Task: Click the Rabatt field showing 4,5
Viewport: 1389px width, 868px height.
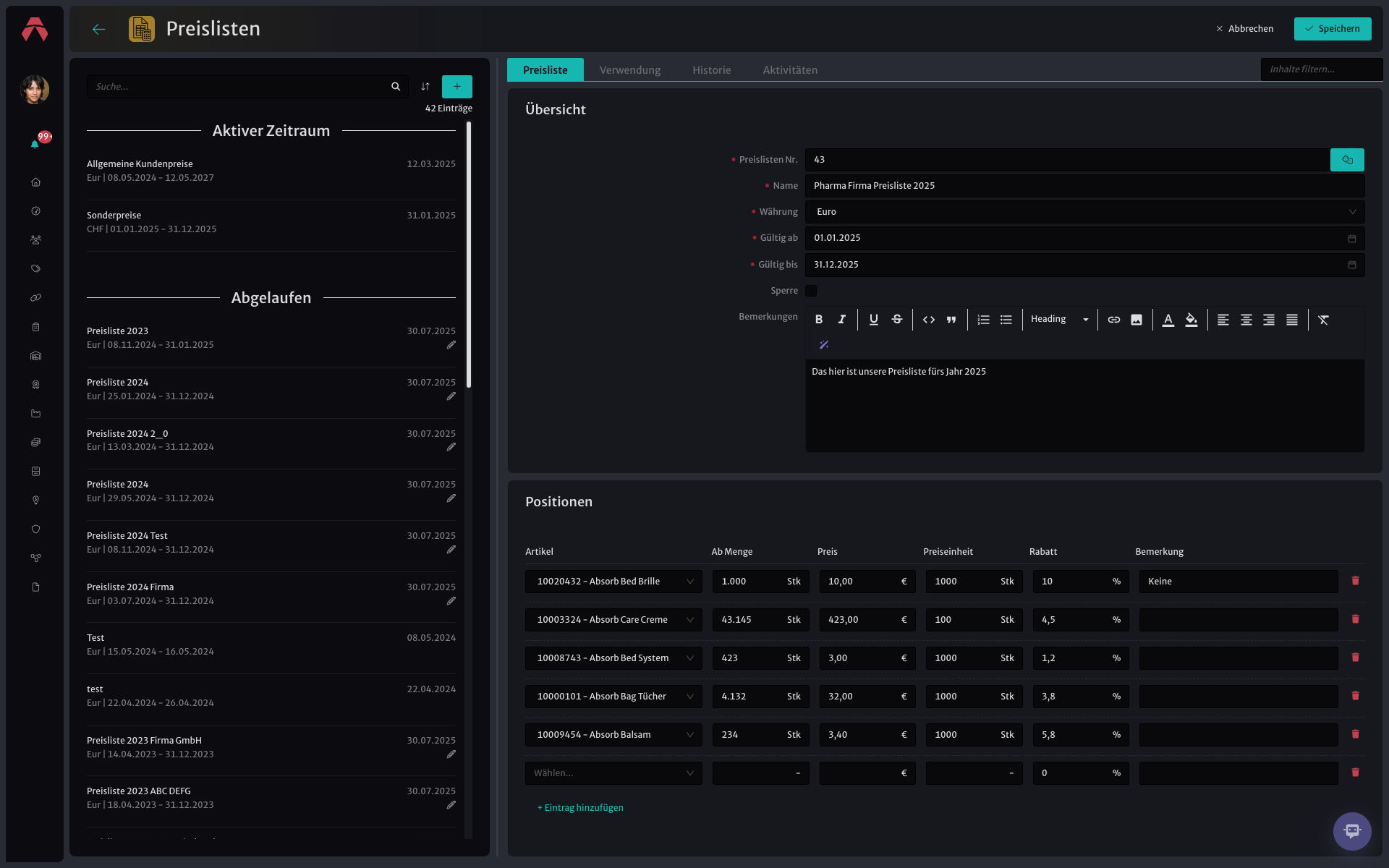Action: tap(1081, 620)
